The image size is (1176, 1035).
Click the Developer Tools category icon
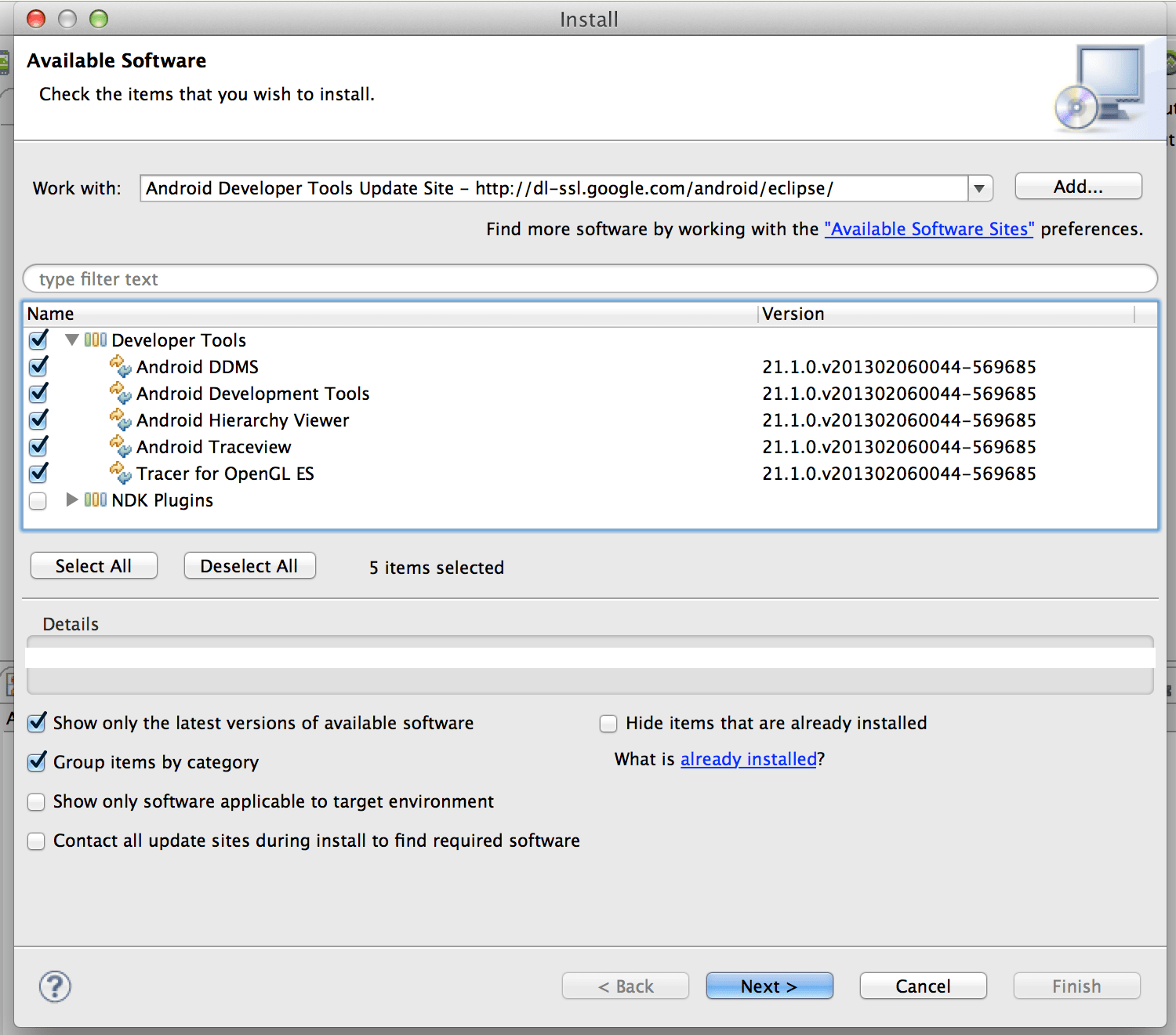tap(95, 340)
